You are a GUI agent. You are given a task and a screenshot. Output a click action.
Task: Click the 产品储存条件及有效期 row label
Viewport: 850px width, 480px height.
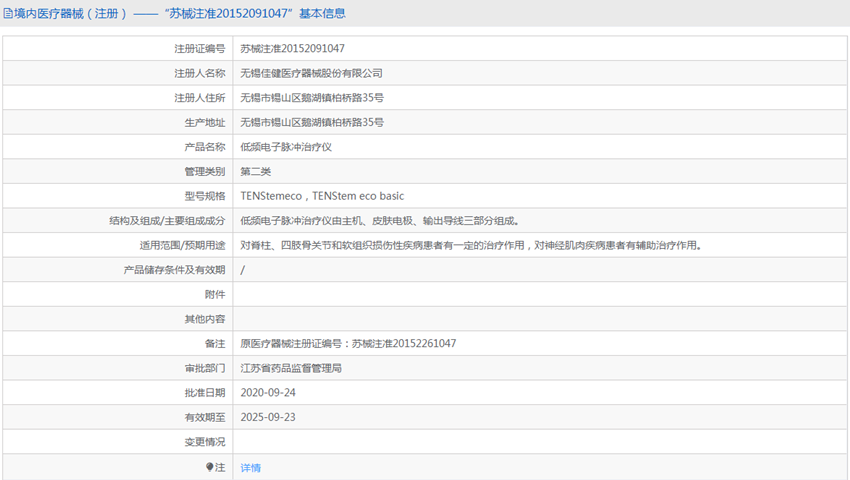click(x=174, y=270)
